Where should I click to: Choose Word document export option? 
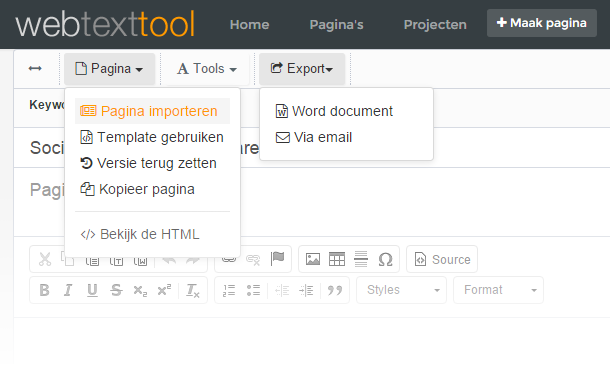(x=334, y=111)
